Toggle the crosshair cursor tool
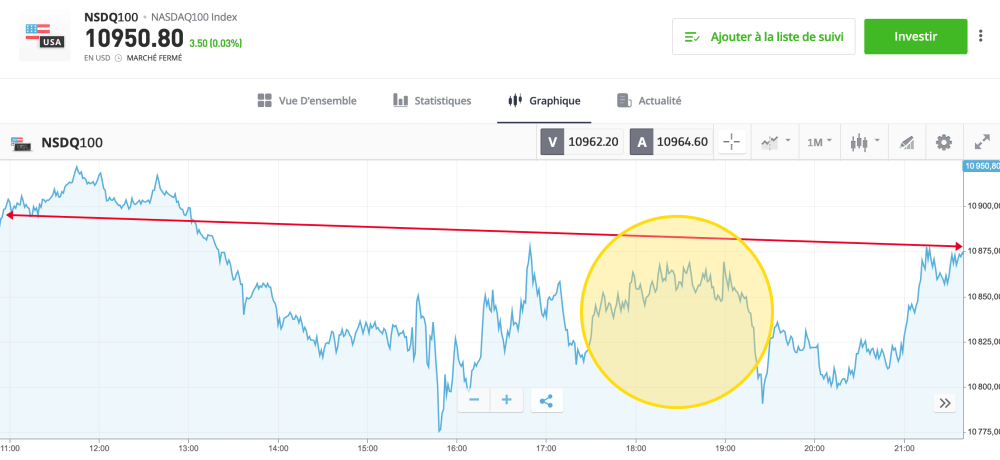 click(732, 142)
